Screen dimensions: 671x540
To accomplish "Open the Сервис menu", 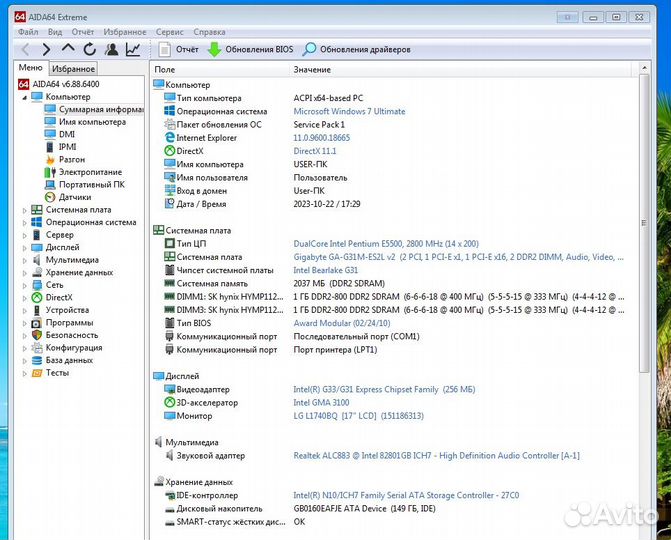I will tap(169, 32).
